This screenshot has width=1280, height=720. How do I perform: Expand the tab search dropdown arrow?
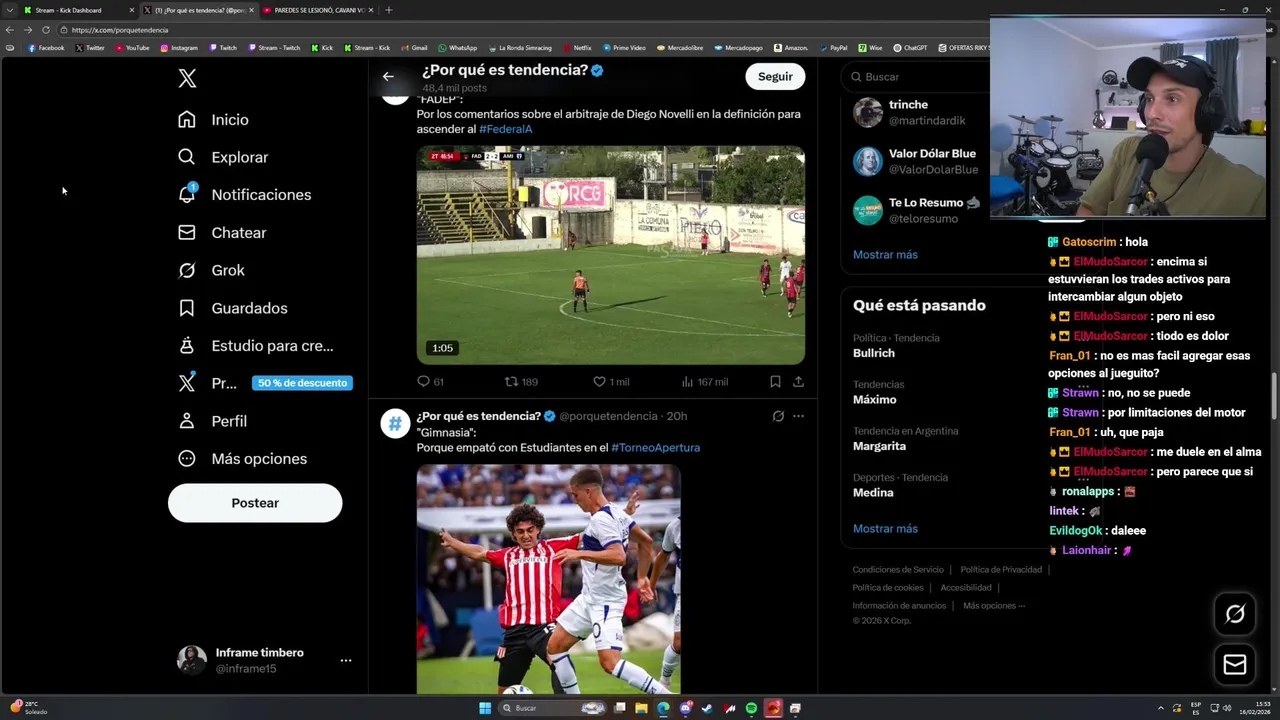(9, 10)
